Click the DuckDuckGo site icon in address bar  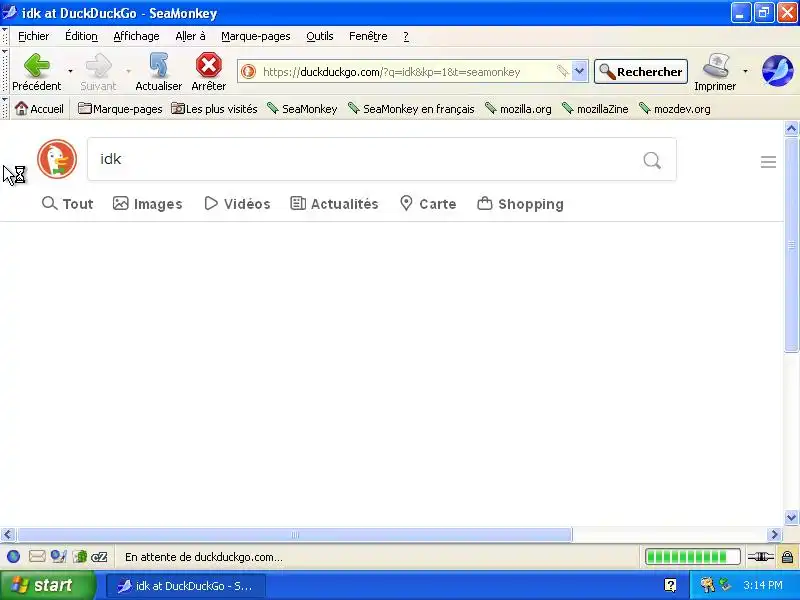248,71
